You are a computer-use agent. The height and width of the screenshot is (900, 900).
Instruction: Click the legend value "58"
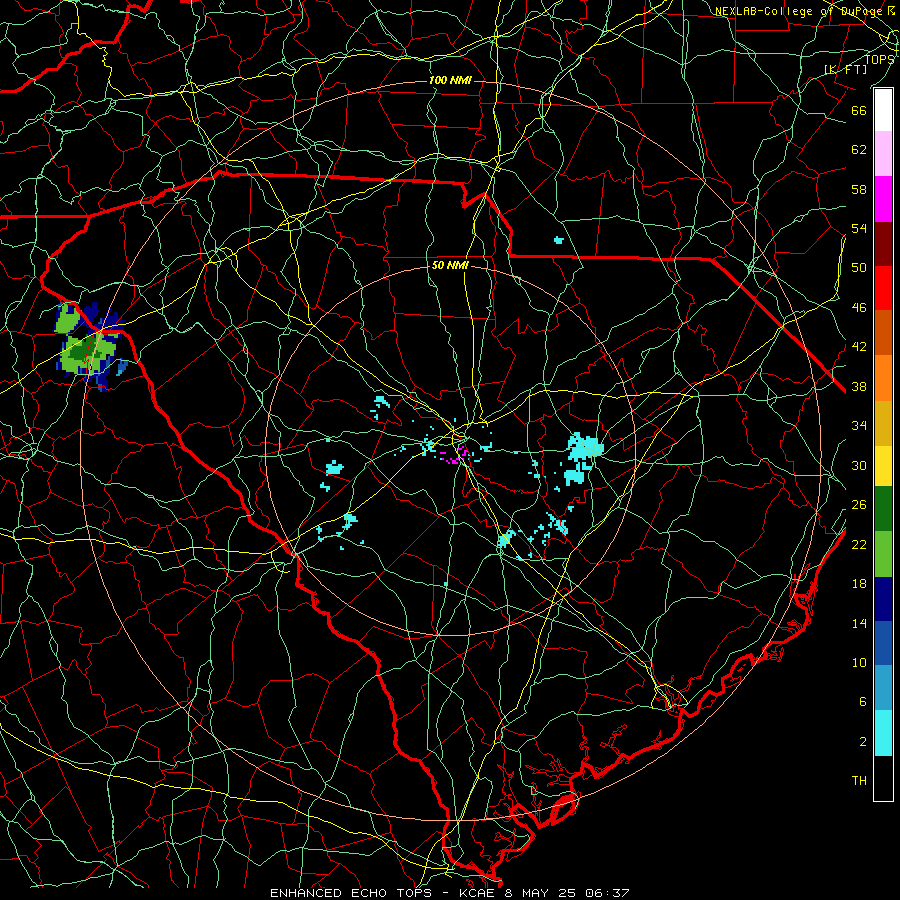pos(859,189)
